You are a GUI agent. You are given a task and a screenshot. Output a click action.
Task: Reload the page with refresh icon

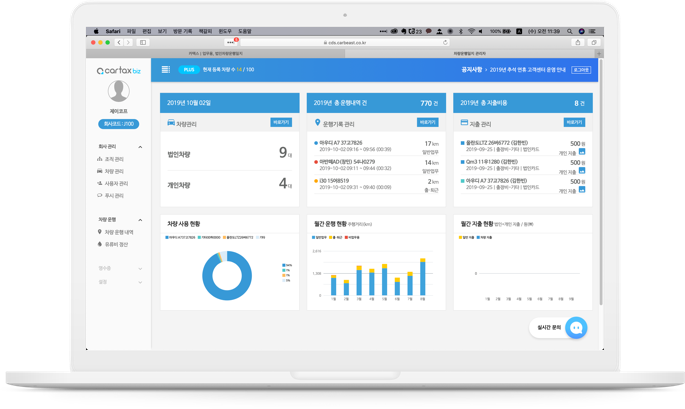pos(445,42)
